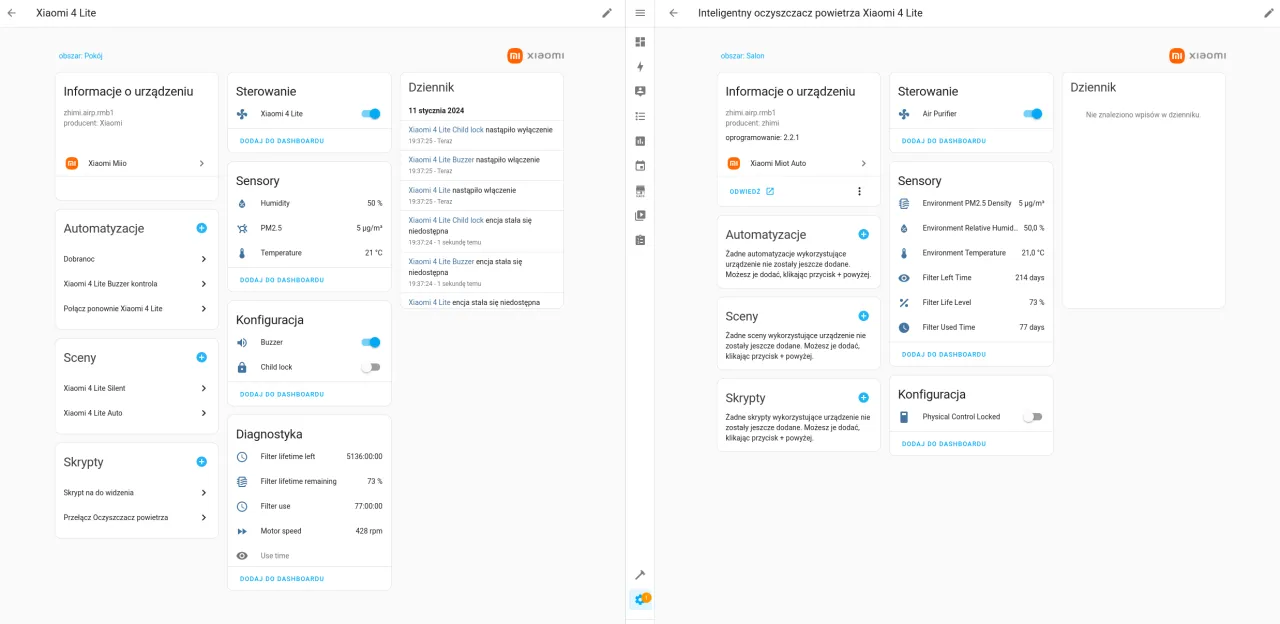The width and height of the screenshot is (1280, 624).
Task: Open the History chart item in sidebar
Action: pos(640,141)
